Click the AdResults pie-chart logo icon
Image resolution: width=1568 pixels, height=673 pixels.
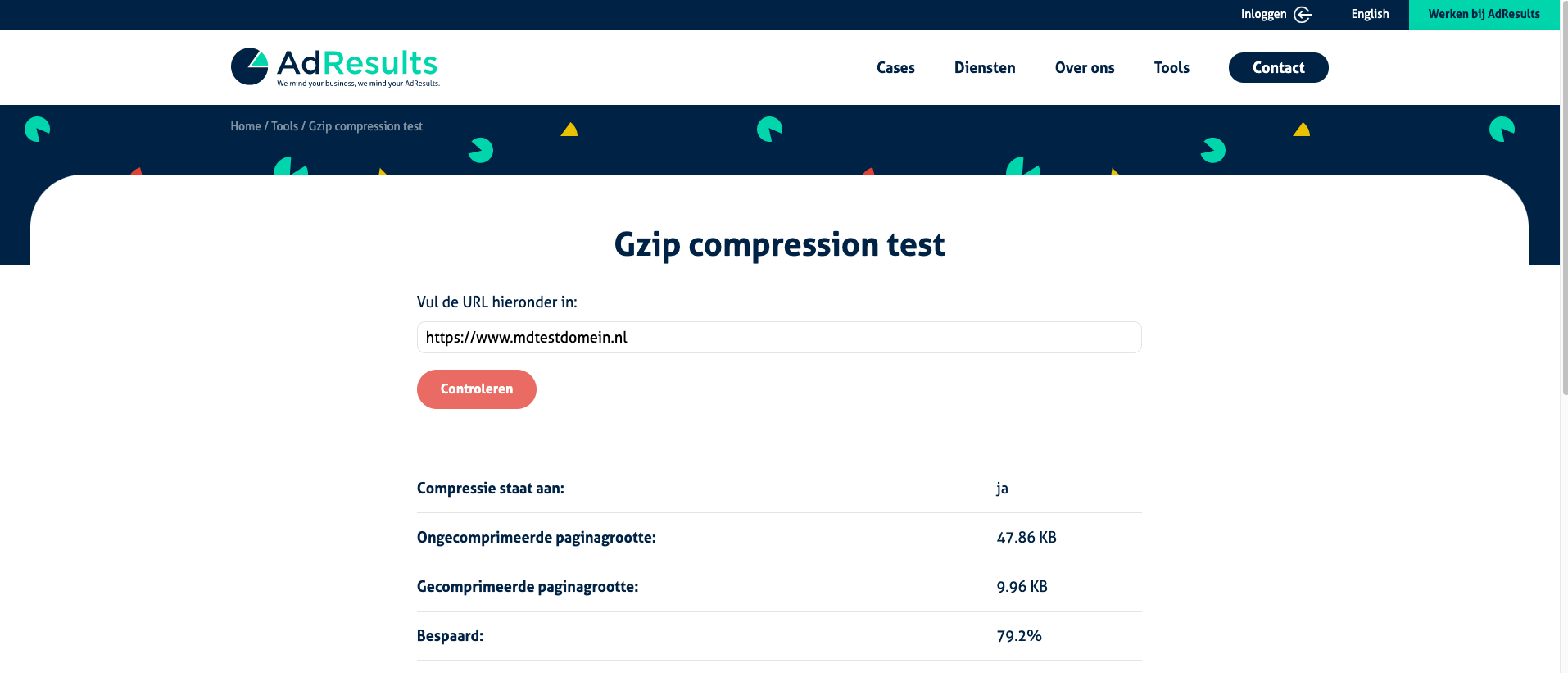tap(249, 66)
